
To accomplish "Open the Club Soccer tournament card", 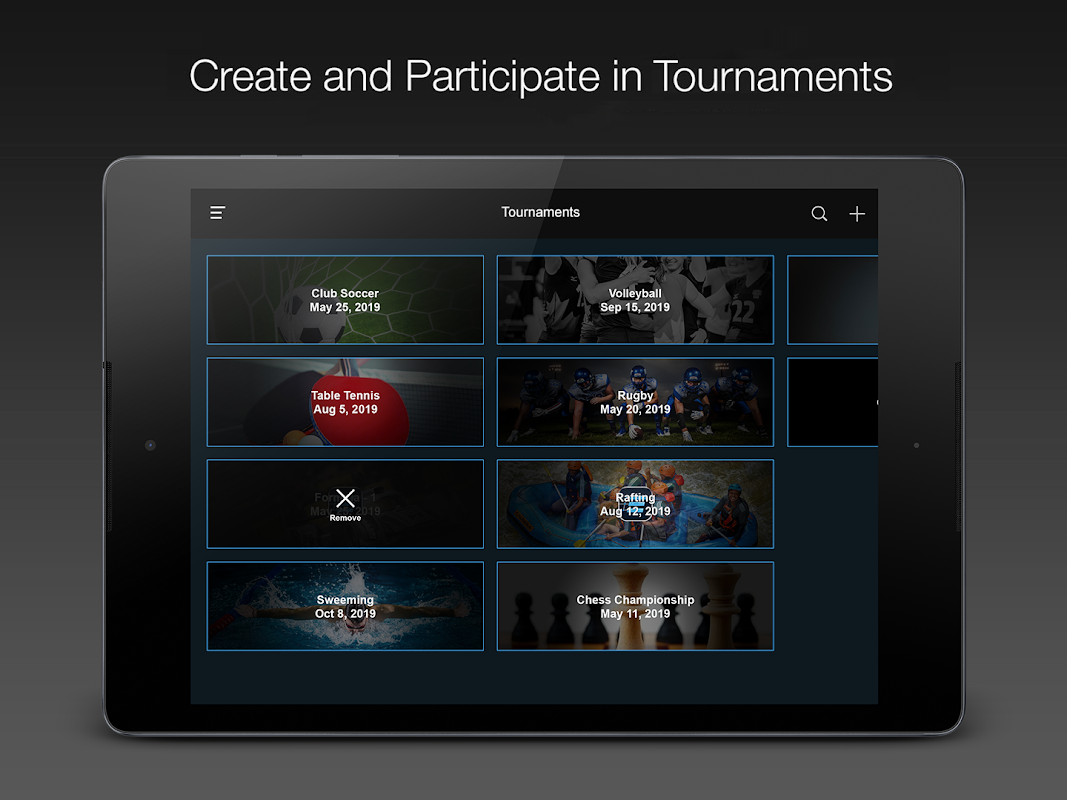I will click(x=345, y=300).
